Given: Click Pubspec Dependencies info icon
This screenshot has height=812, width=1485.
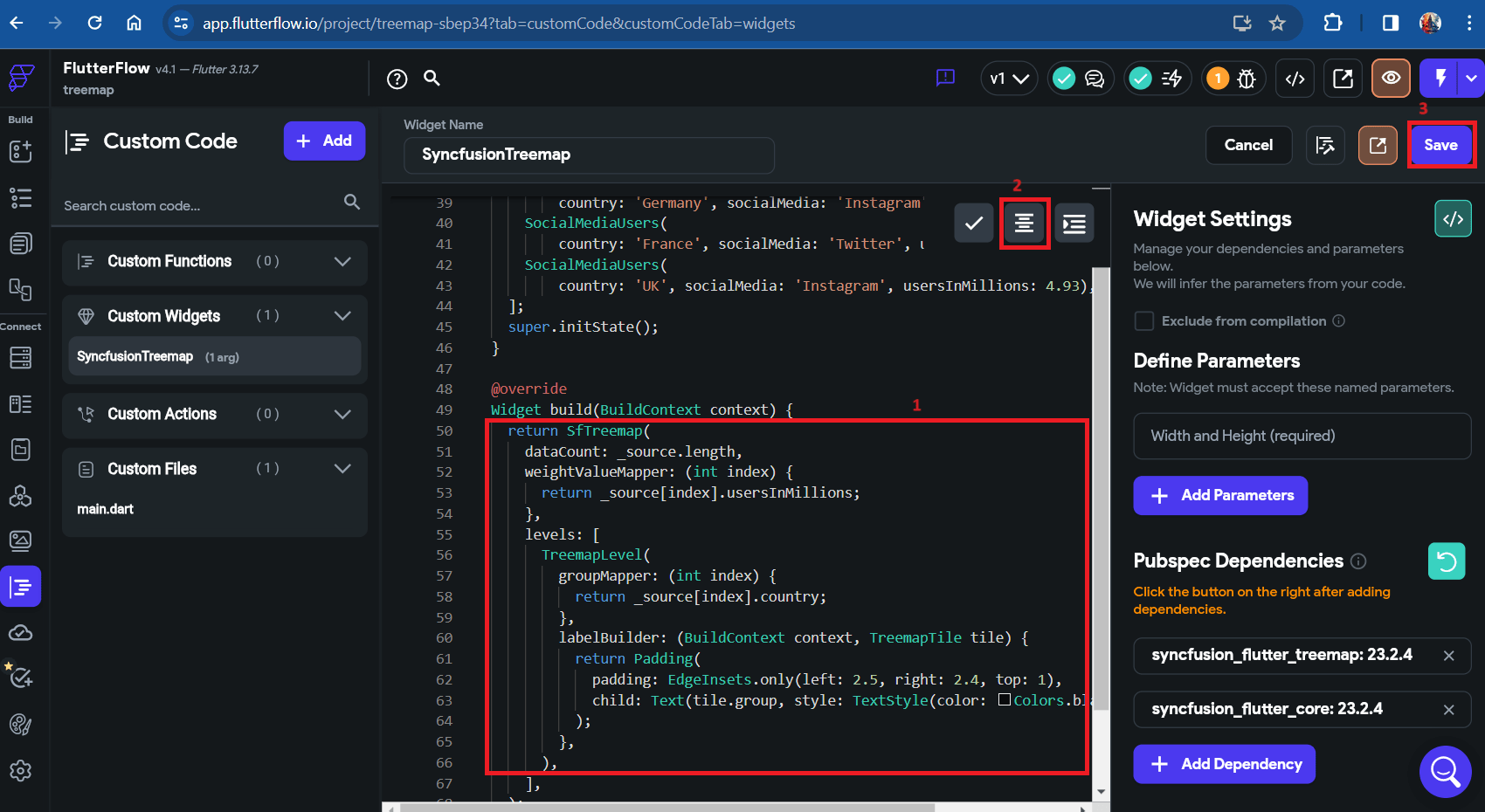Looking at the screenshot, I should coord(1358,561).
